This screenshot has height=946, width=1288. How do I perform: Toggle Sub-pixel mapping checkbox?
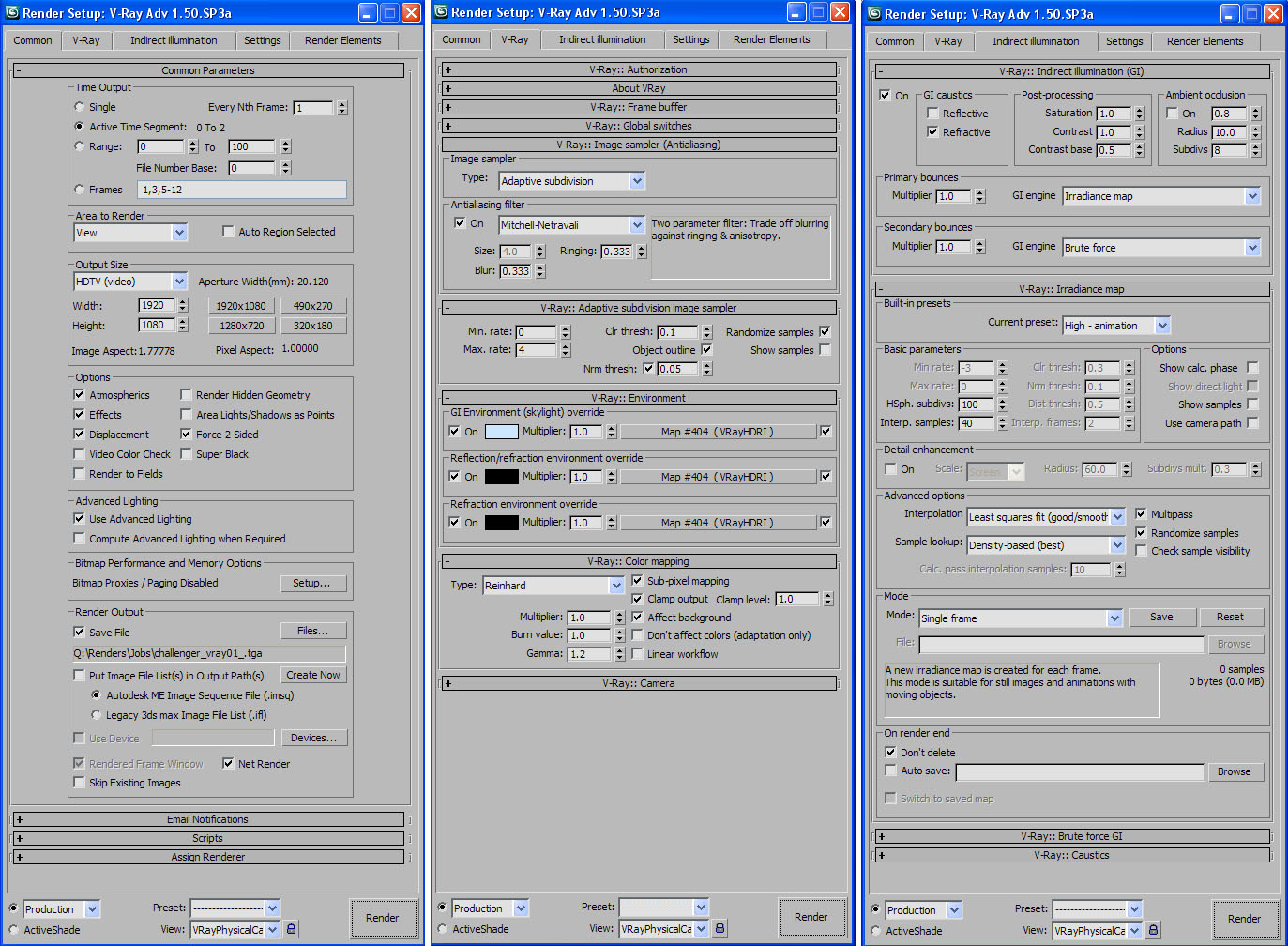click(638, 581)
